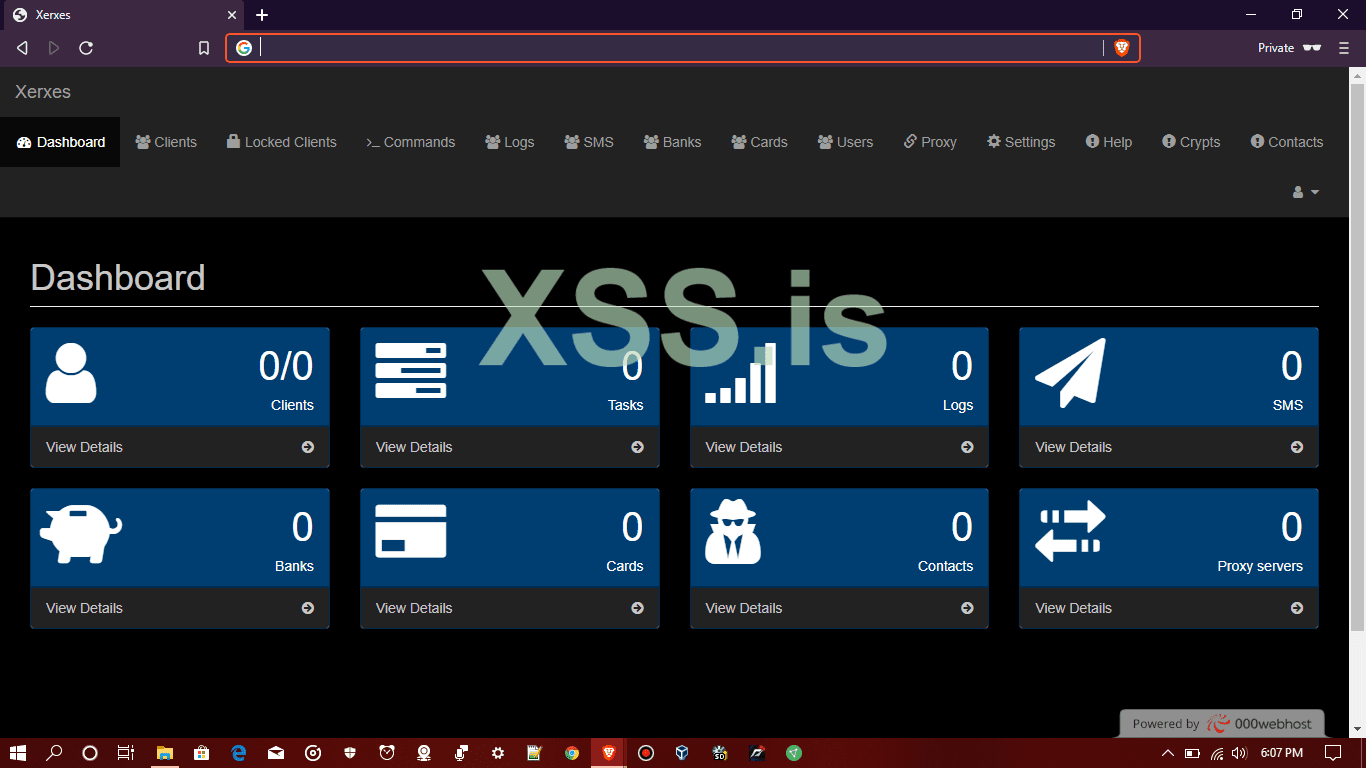View Details of the Banks card
Image resolution: width=1366 pixels, height=768 pixels.
pos(180,608)
